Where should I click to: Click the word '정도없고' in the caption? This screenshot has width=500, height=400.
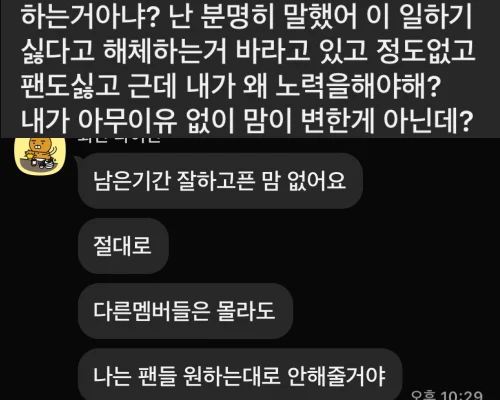point(425,51)
